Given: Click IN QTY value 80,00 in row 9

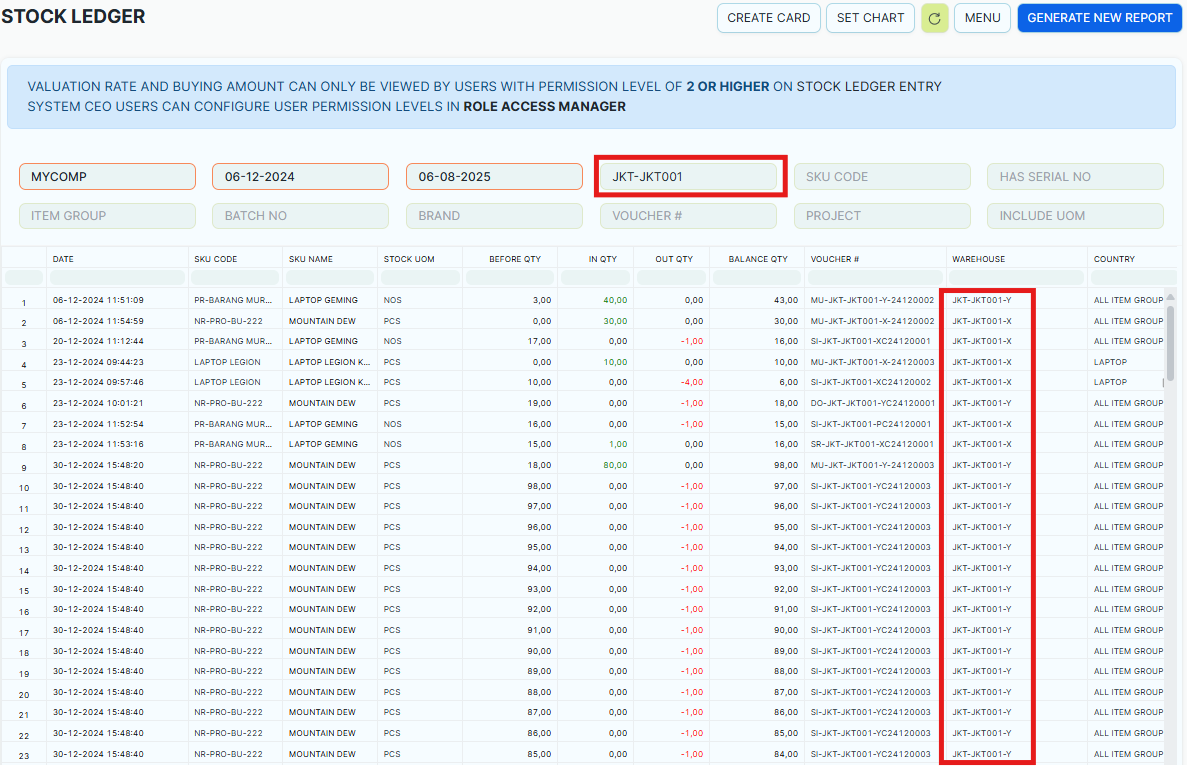Looking at the screenshot, I should click(x=615, y=465).
